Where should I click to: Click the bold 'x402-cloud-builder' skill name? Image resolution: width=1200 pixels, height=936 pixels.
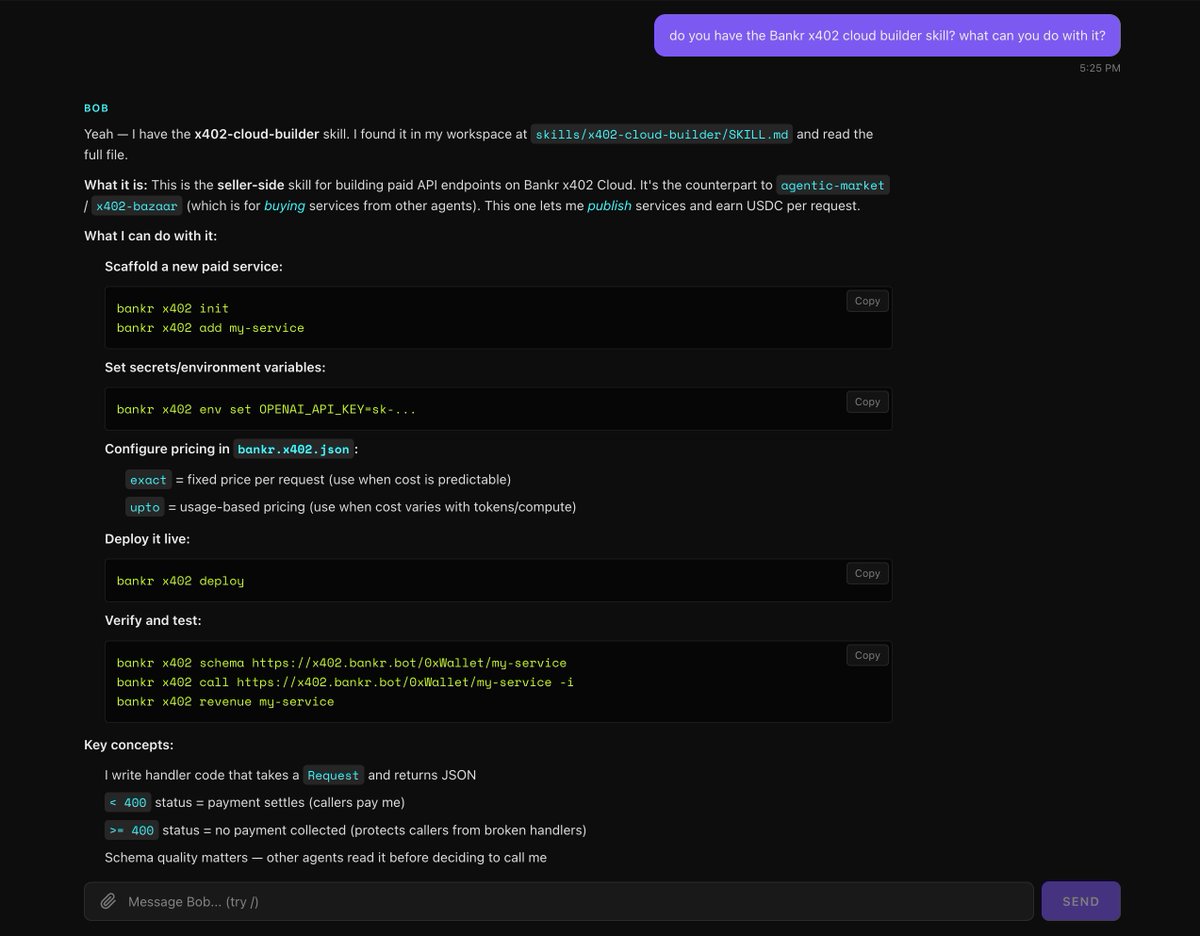pos(257,134)
